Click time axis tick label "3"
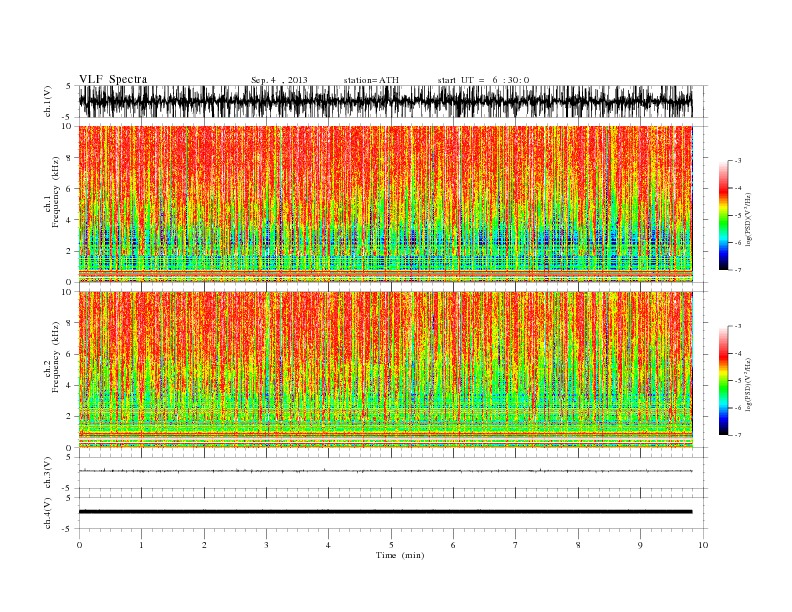 (266, 545)
